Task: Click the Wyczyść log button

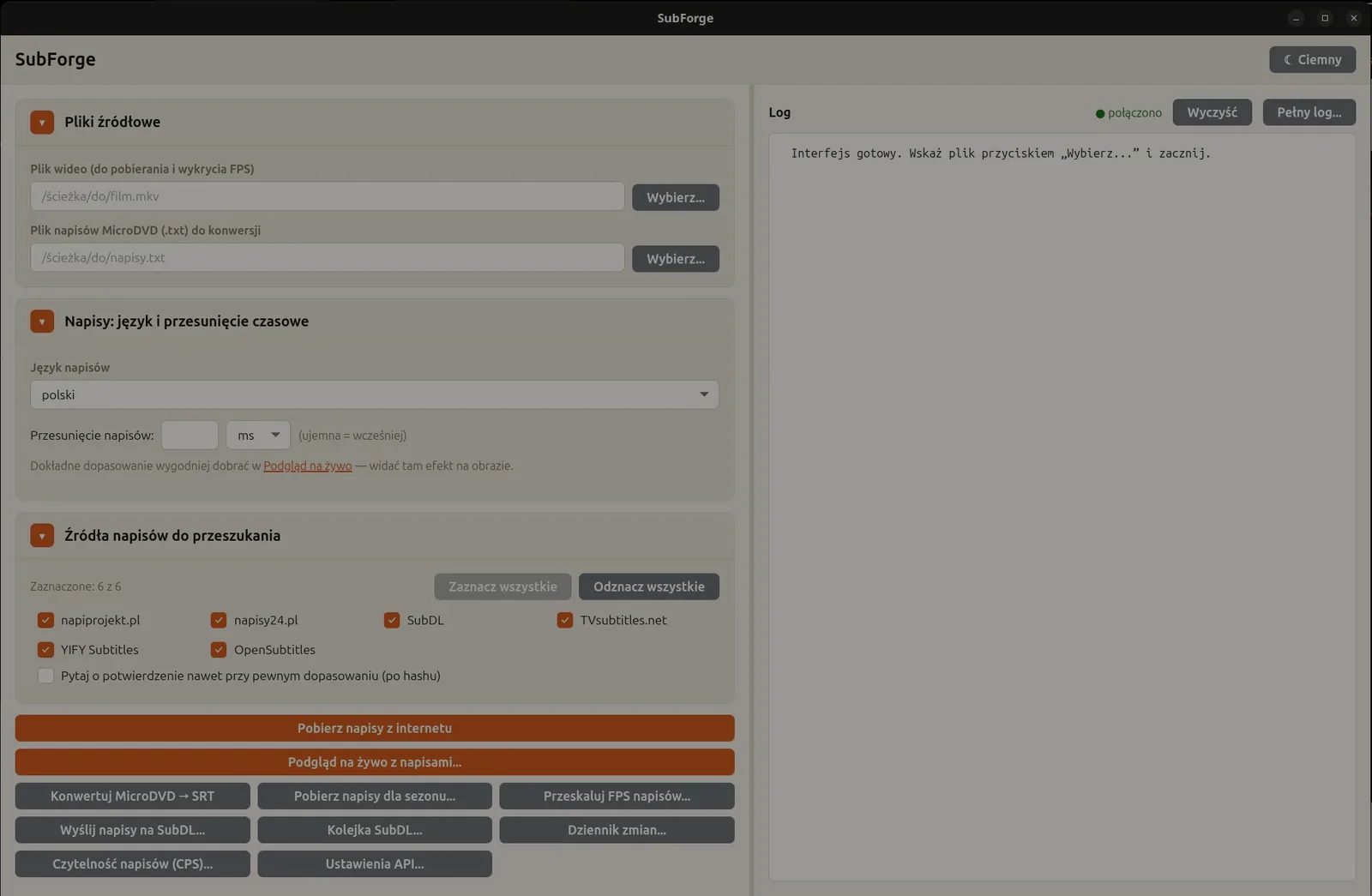Action: (1212, 112)
